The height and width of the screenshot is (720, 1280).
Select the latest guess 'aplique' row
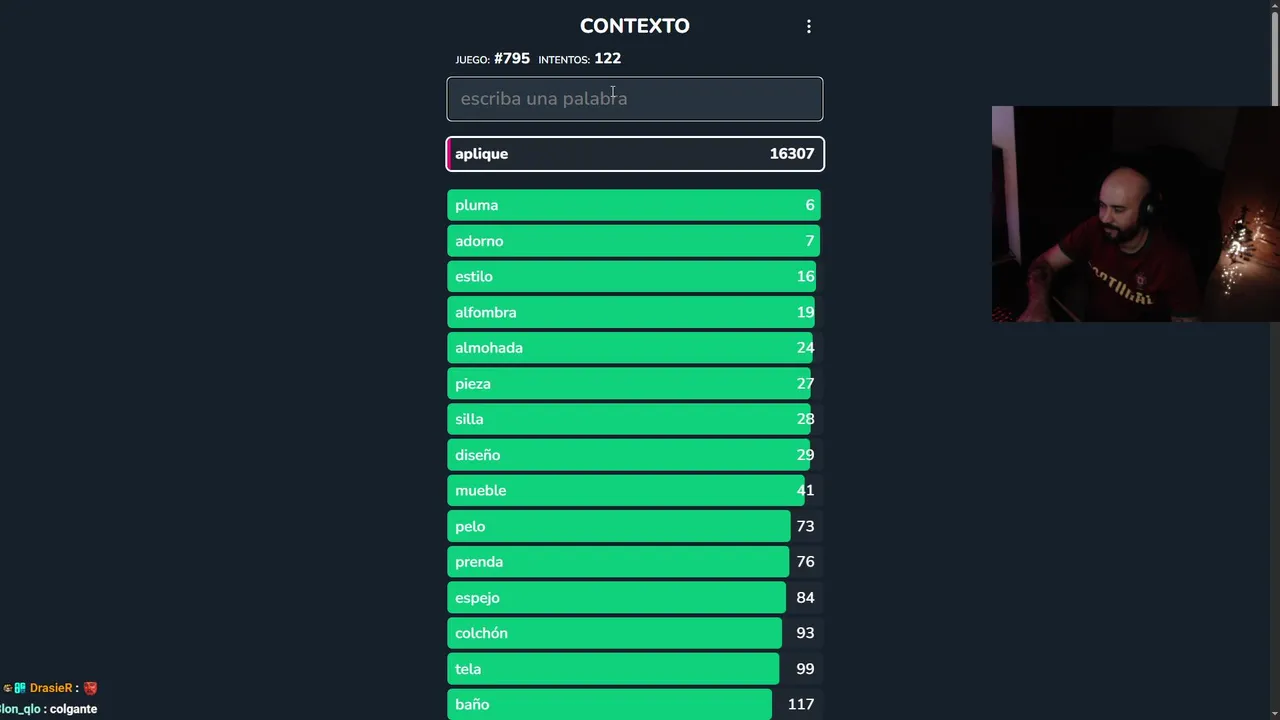click(634, 154)
